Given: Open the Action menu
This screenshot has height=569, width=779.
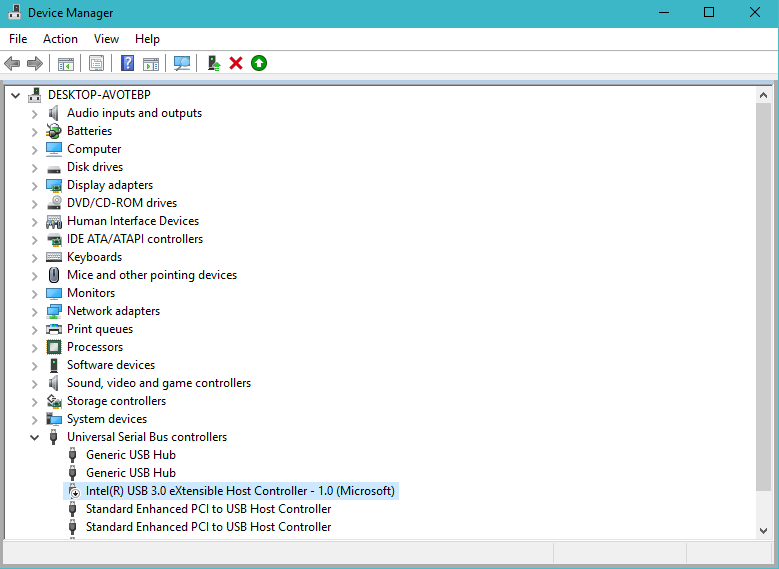Looking at the screenshot, I should [60, 39].
